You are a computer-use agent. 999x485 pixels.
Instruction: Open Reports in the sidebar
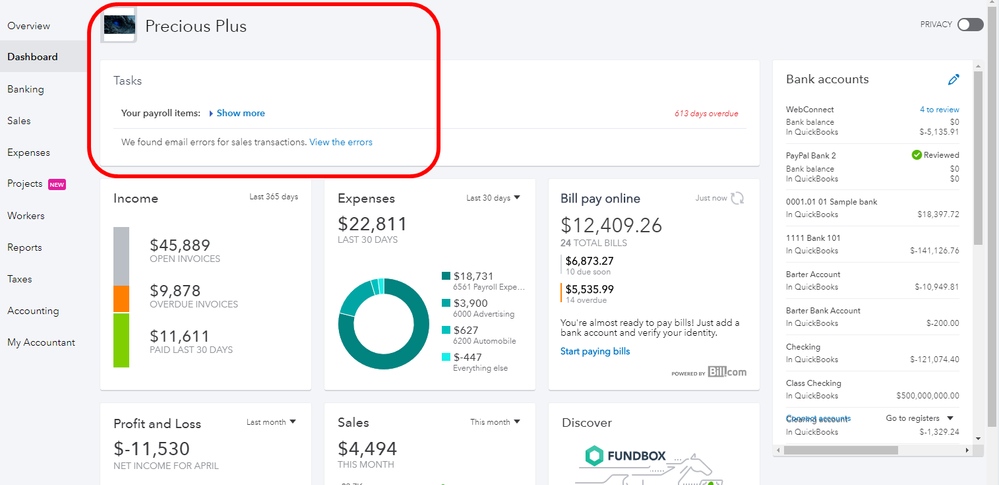25,247
